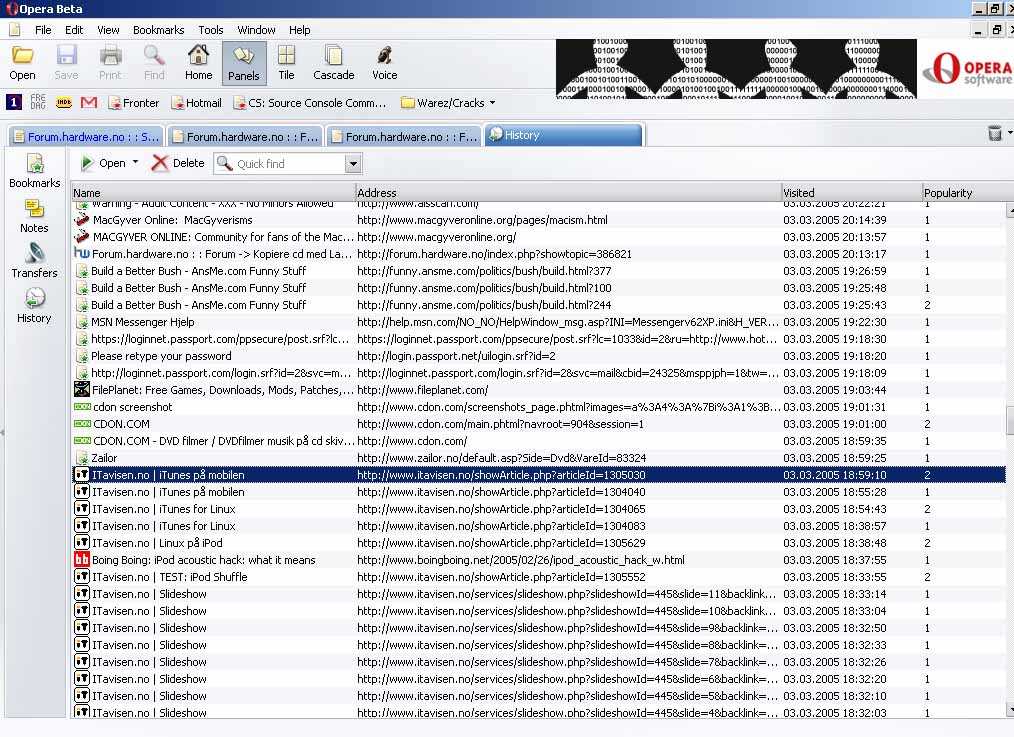Select 'ITavisen.no | Linux på iPod' row
The image size is (1014, 737).
539,543
